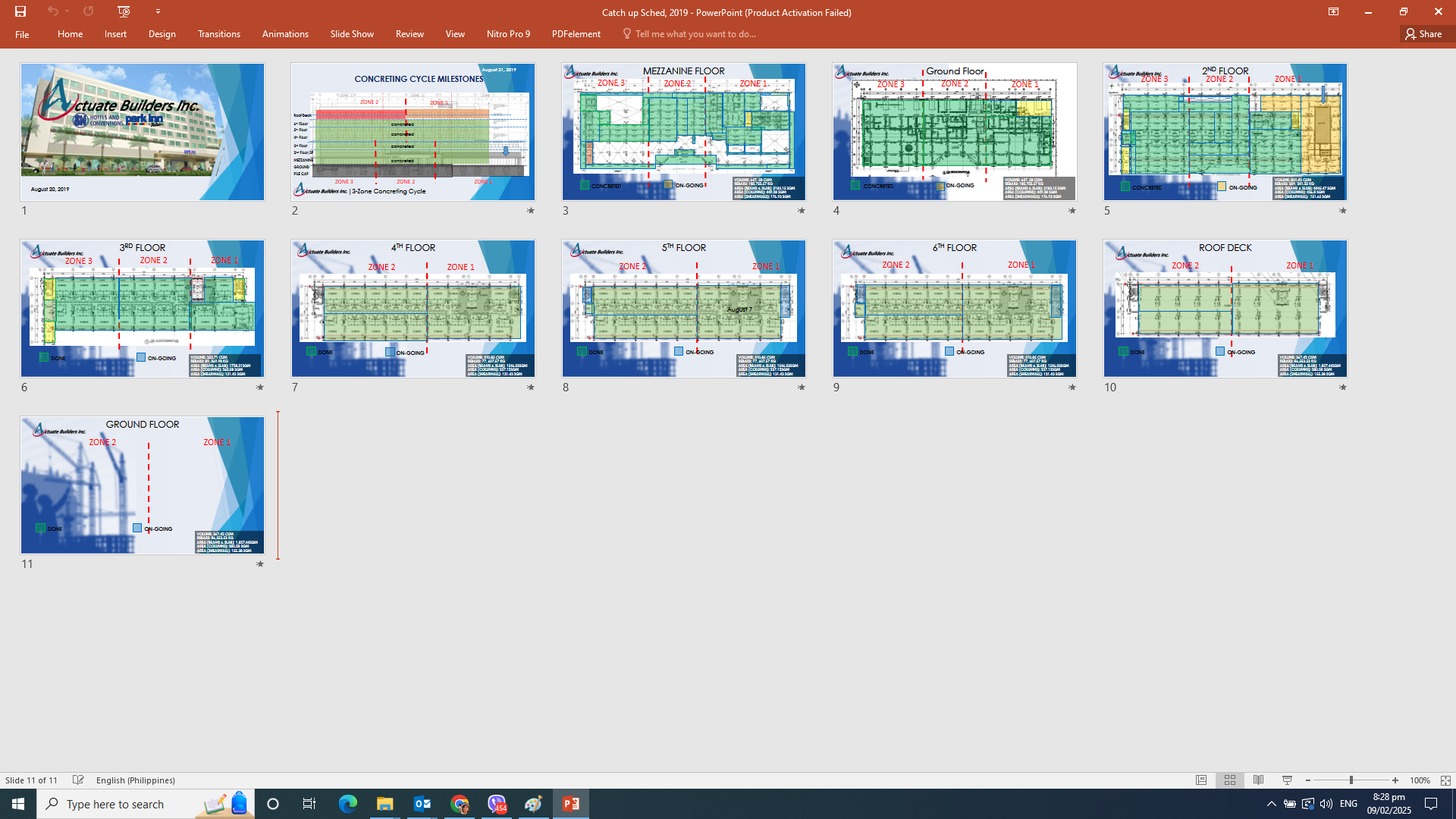
Task: Show hidden system tray icons chevron
Action: tap(1272, 804)
